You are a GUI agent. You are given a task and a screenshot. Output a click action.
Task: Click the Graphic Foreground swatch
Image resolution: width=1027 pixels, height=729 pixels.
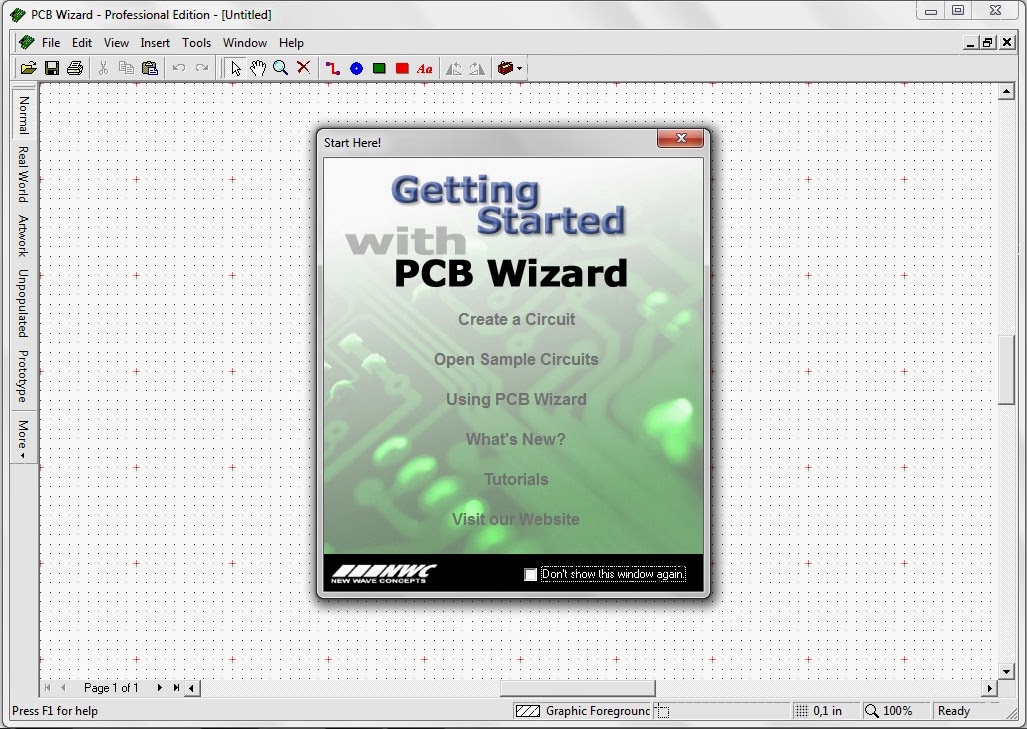(527, 710)
